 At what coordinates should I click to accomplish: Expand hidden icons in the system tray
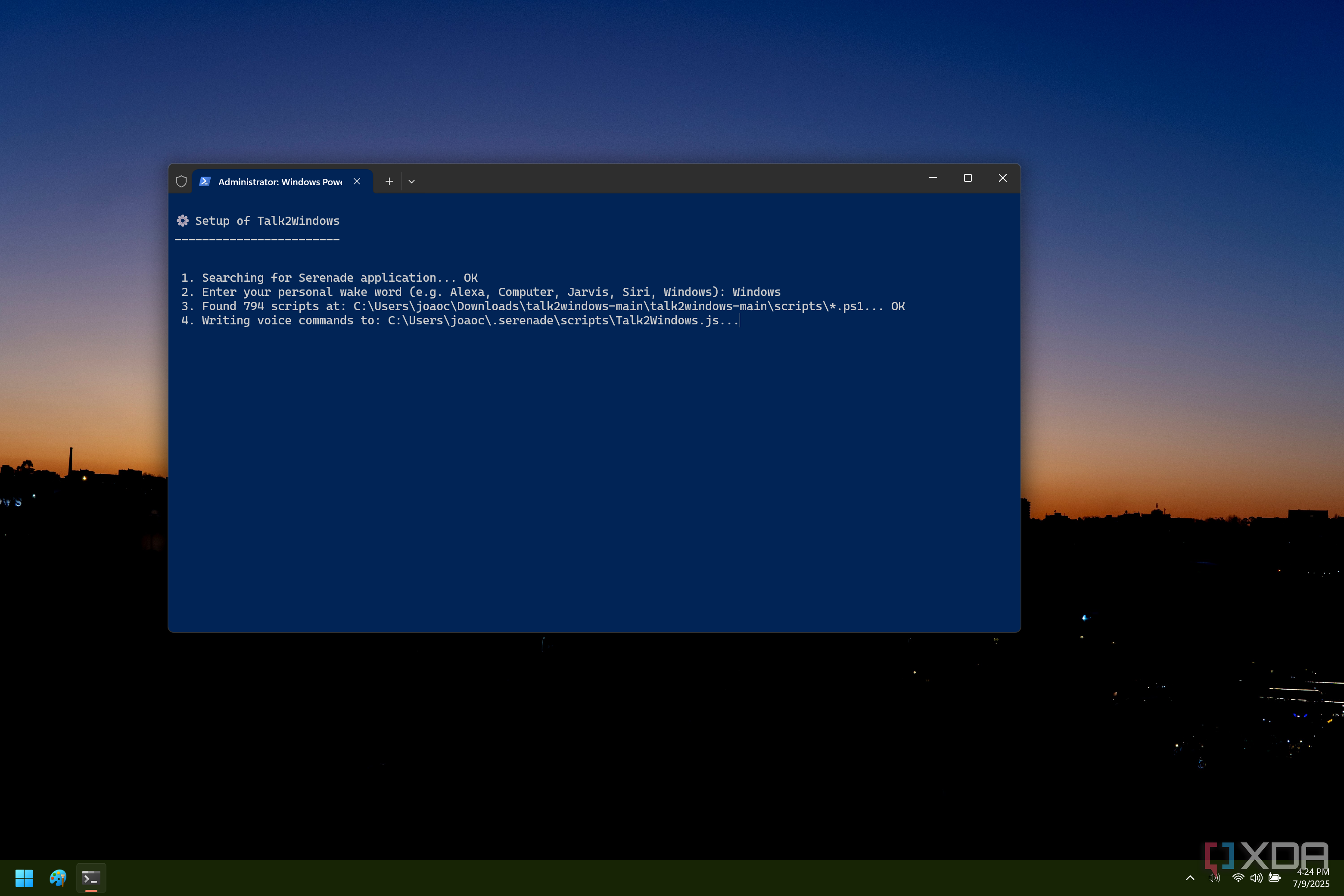point(1190,878)
